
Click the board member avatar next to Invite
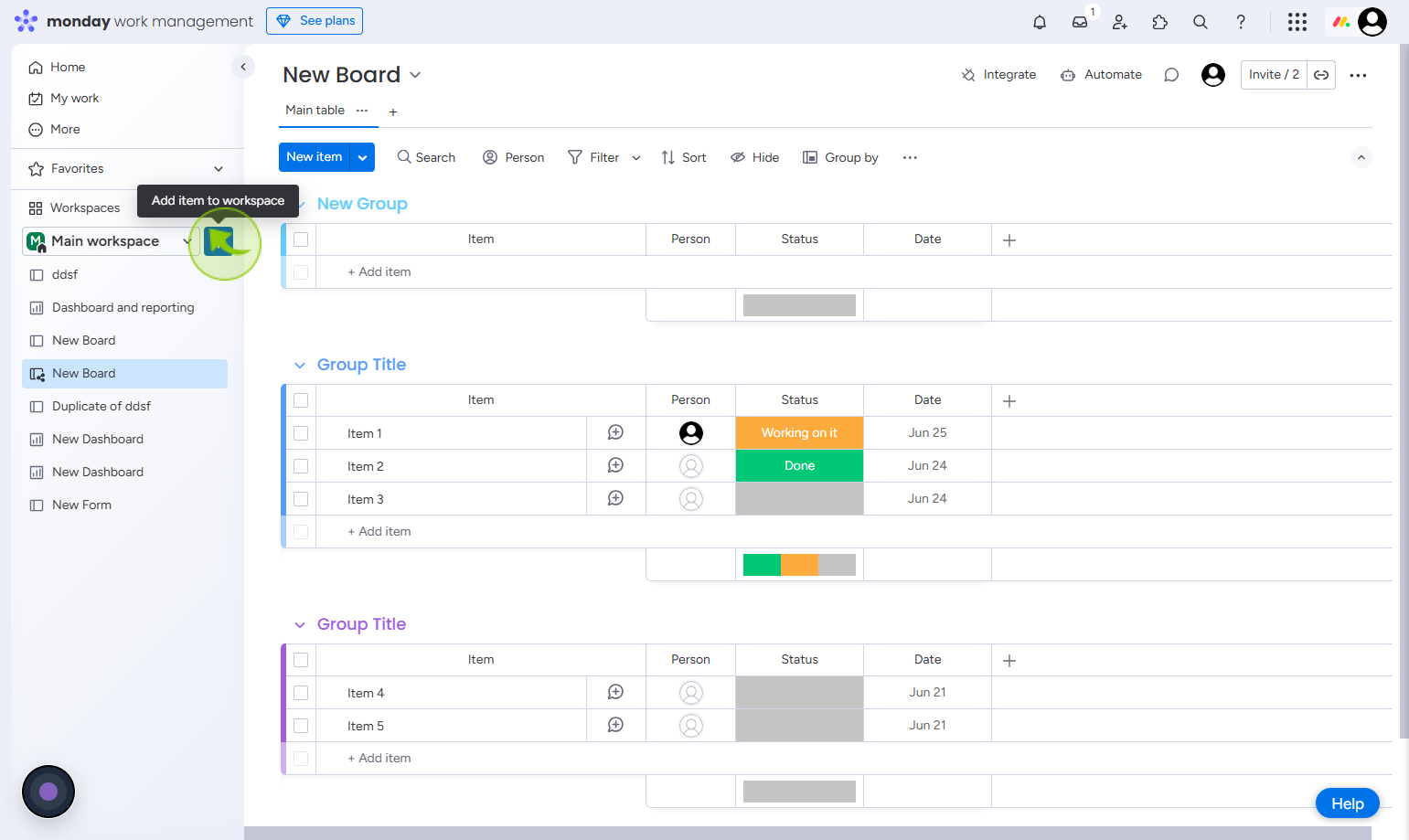click(1213, 75)
